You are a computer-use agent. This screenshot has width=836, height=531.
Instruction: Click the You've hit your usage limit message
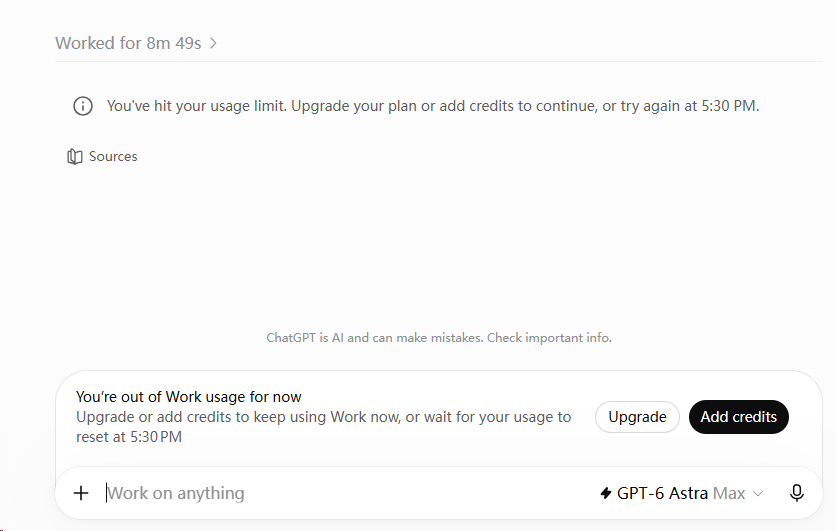[x=432, y=106]
